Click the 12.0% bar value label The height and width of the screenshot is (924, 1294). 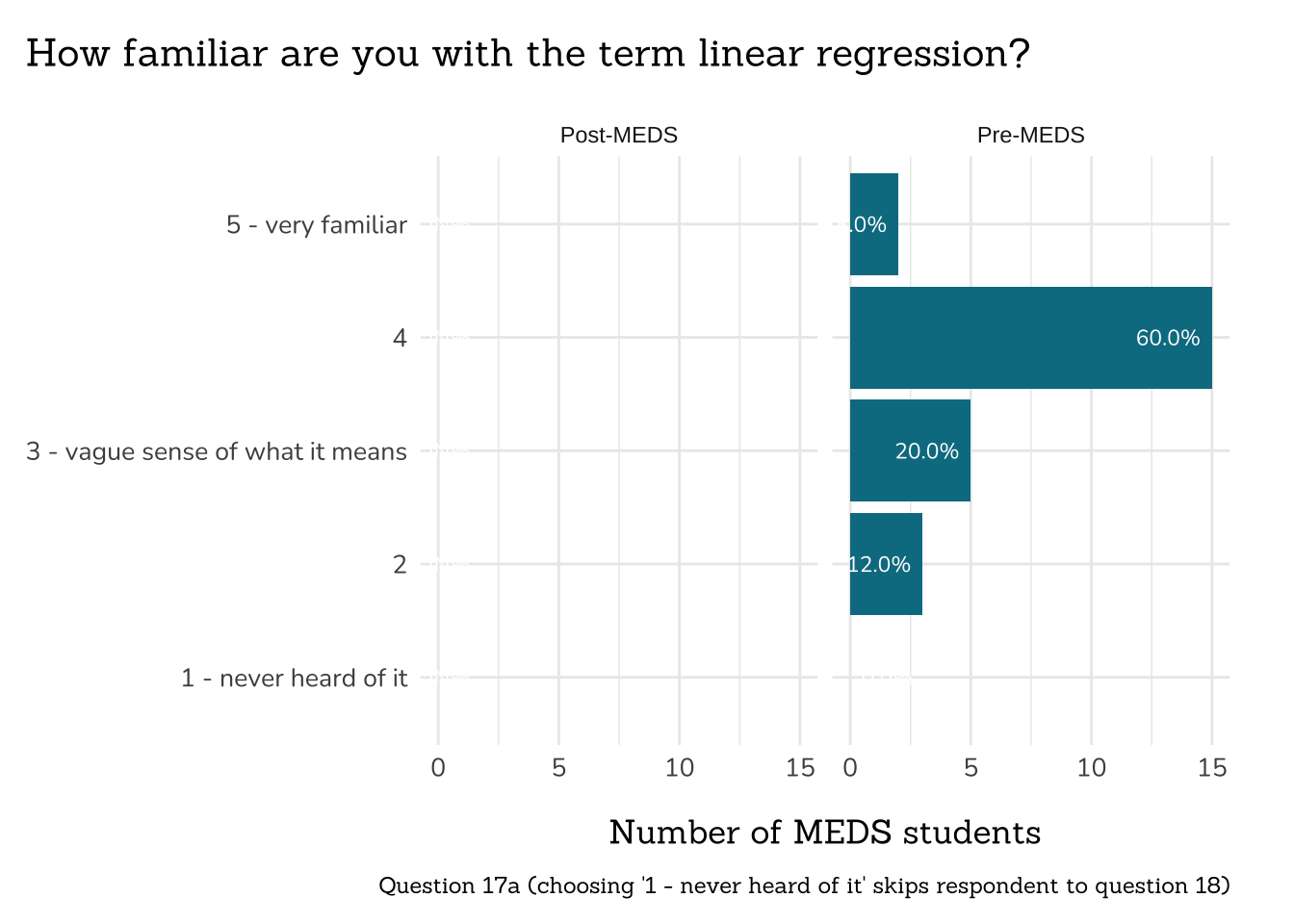[881, 565]
